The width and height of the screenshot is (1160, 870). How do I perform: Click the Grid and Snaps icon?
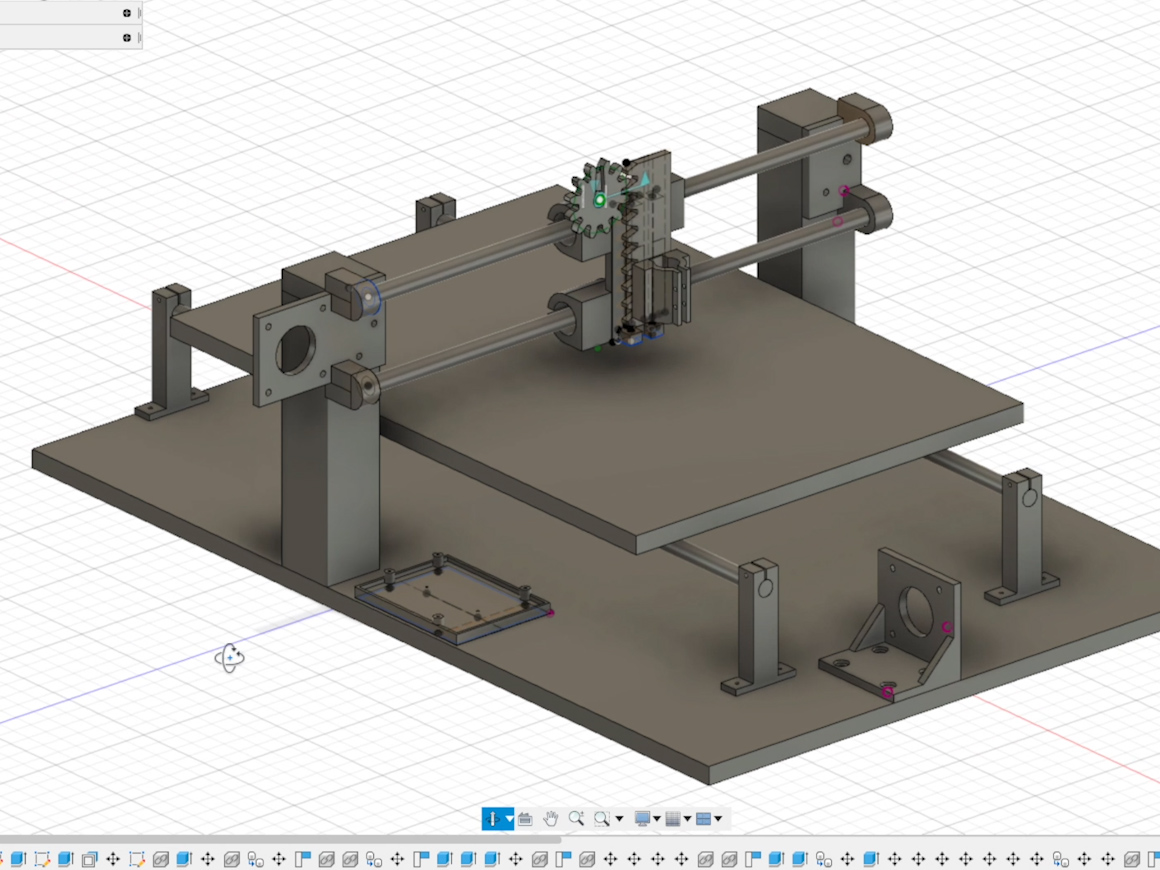[x=673, y=819]
